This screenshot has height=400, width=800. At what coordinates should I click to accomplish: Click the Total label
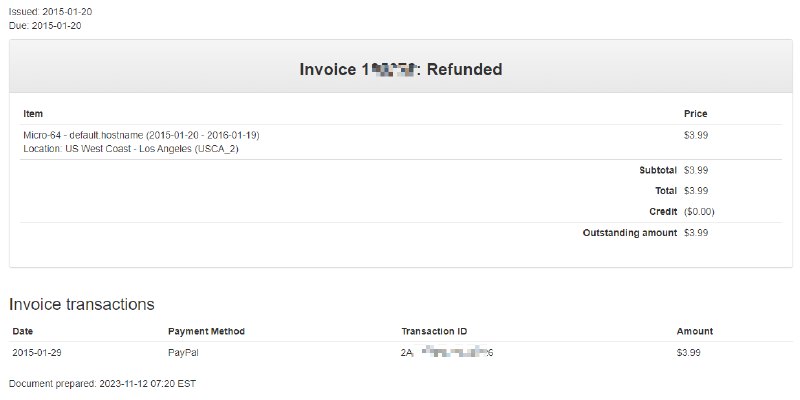666,190
